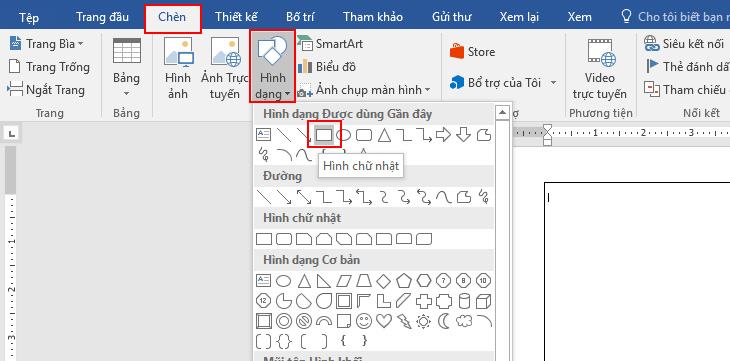Choose the right triangle basic shape
730x361 pixels.
tap(324, 281)
